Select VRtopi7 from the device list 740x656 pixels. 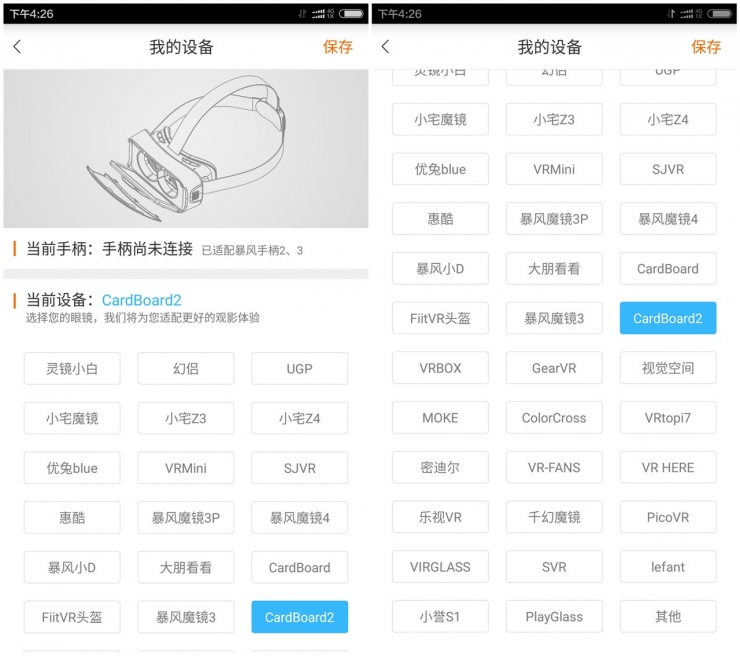tap(668, 418)
